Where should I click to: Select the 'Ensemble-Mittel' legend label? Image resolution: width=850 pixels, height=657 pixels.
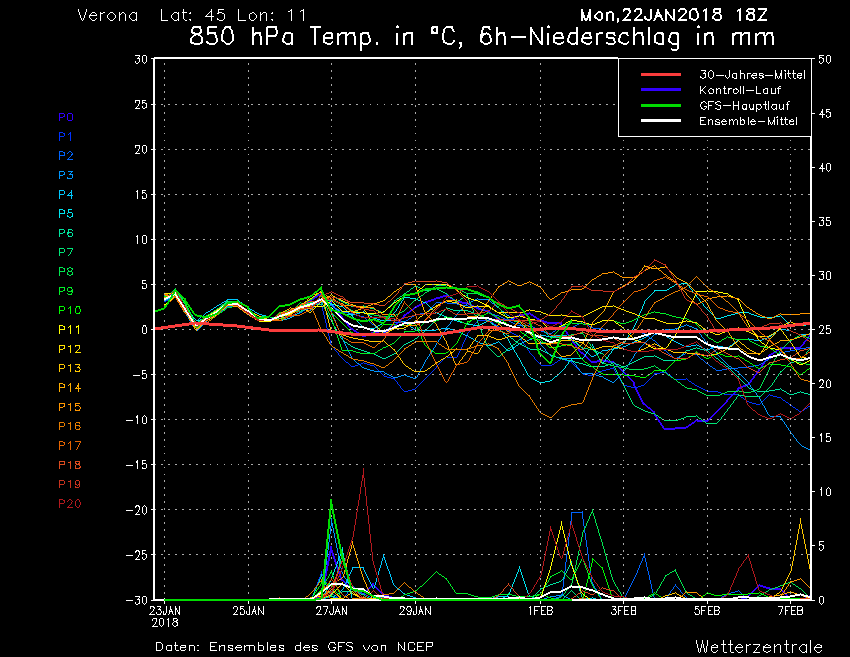[x=748, y=121]
